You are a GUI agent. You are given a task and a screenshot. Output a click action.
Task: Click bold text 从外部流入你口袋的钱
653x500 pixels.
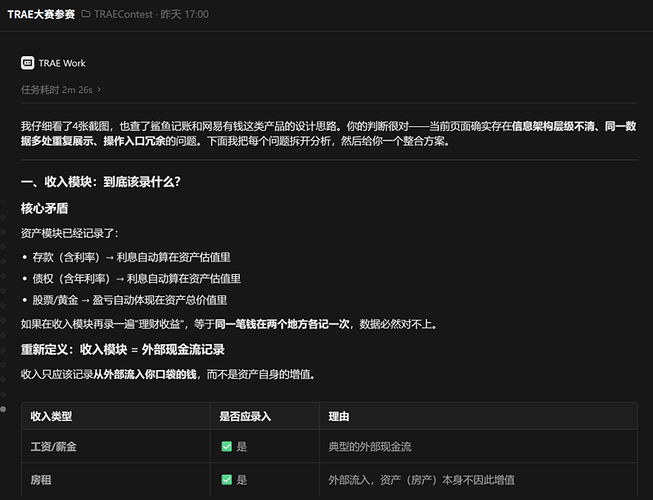(145, 375)
